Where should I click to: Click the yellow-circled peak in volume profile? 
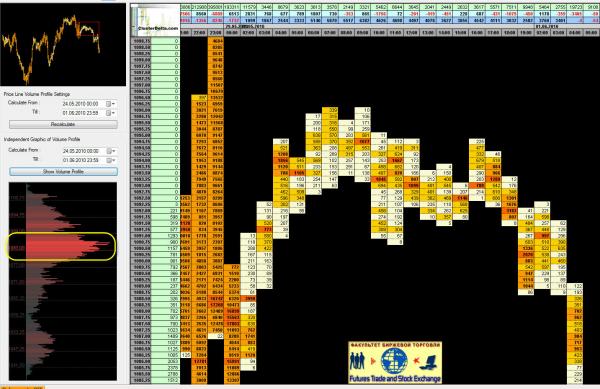click(61, 246)
